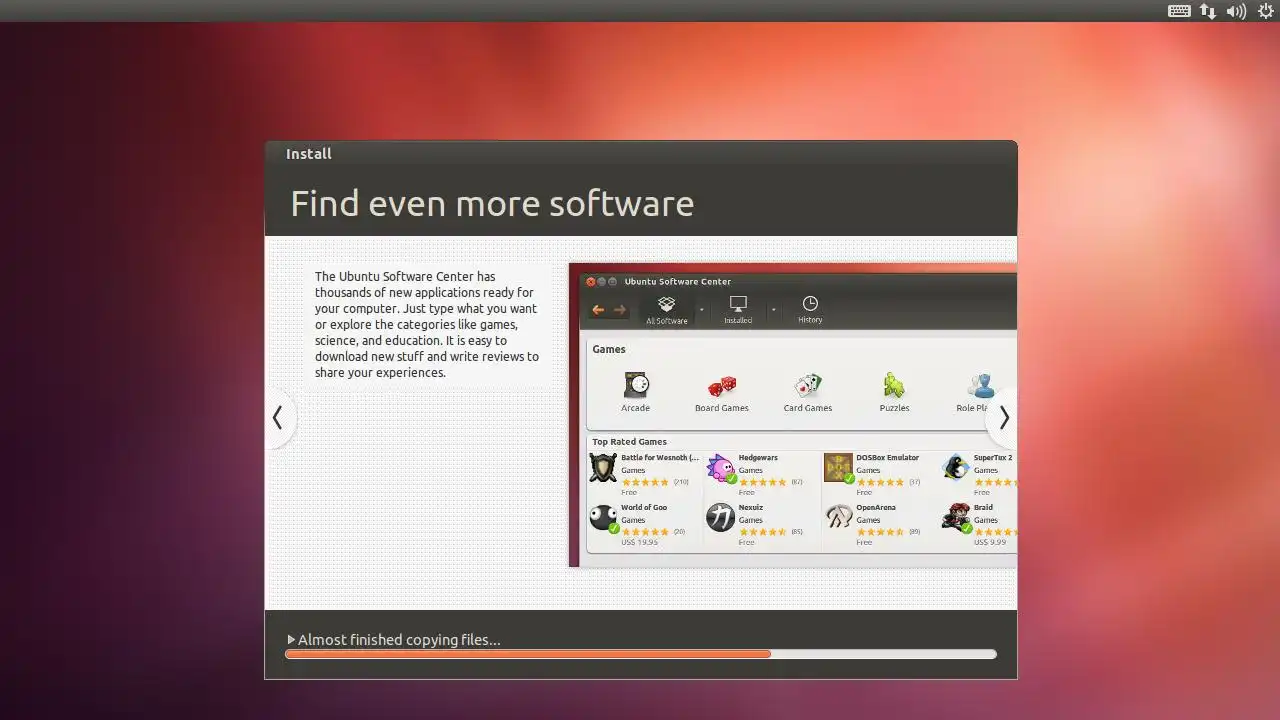
Task: Click the Battle for Wesnoth icon
Action: point(603,467)
